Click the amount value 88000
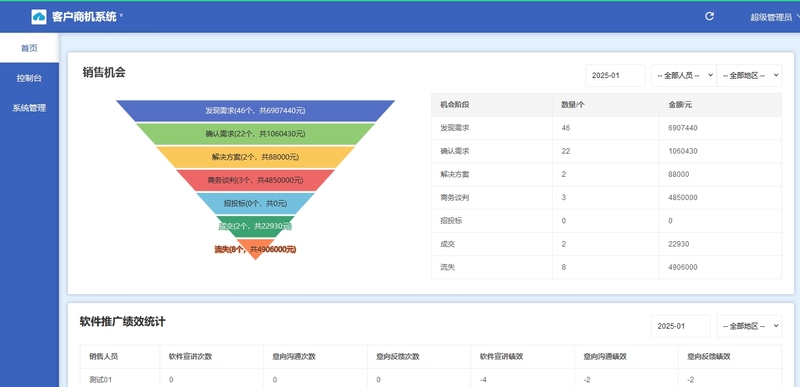This screenshot has width=800, height=387. pyautogui.click(x=679, y=174)
